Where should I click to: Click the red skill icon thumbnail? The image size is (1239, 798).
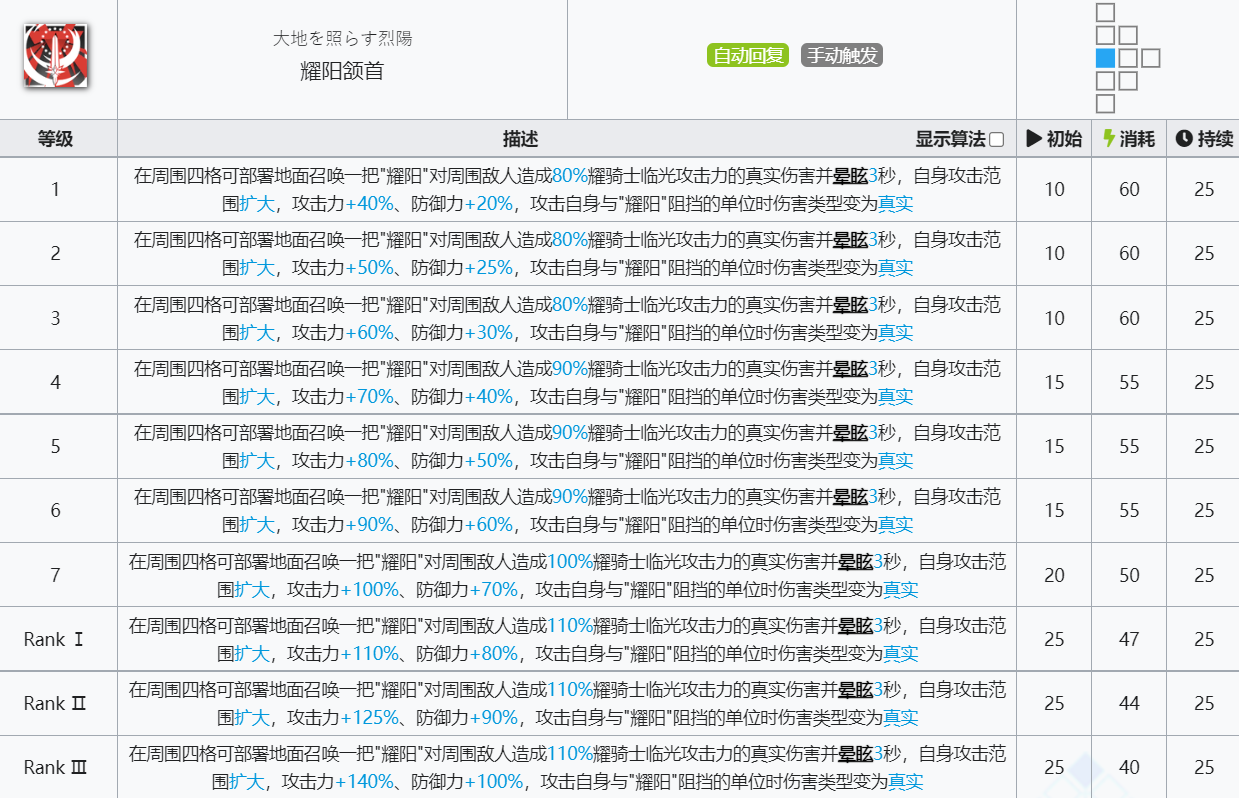(56, 56)
